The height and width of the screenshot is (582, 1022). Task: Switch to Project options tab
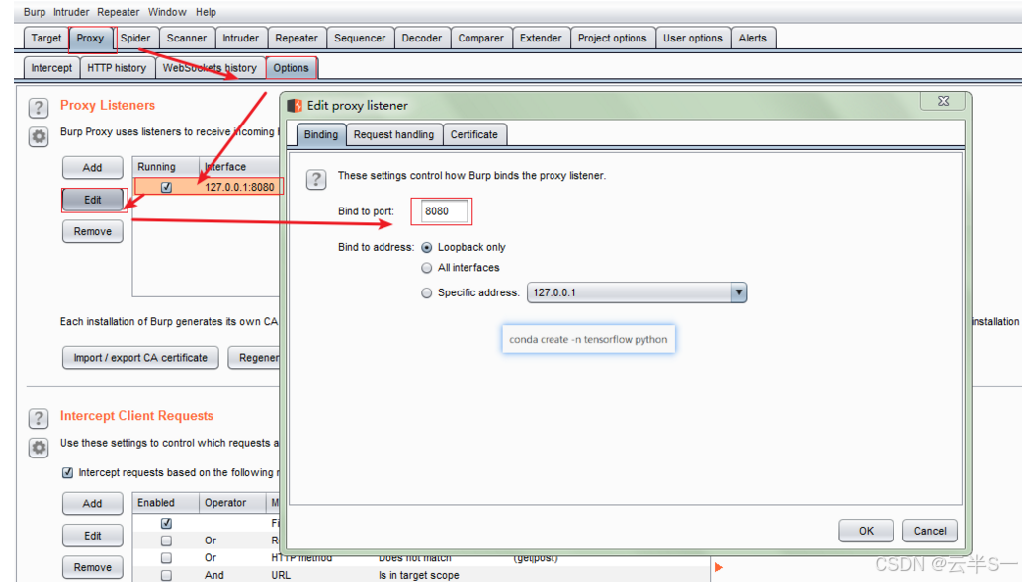tap(612, 38)
